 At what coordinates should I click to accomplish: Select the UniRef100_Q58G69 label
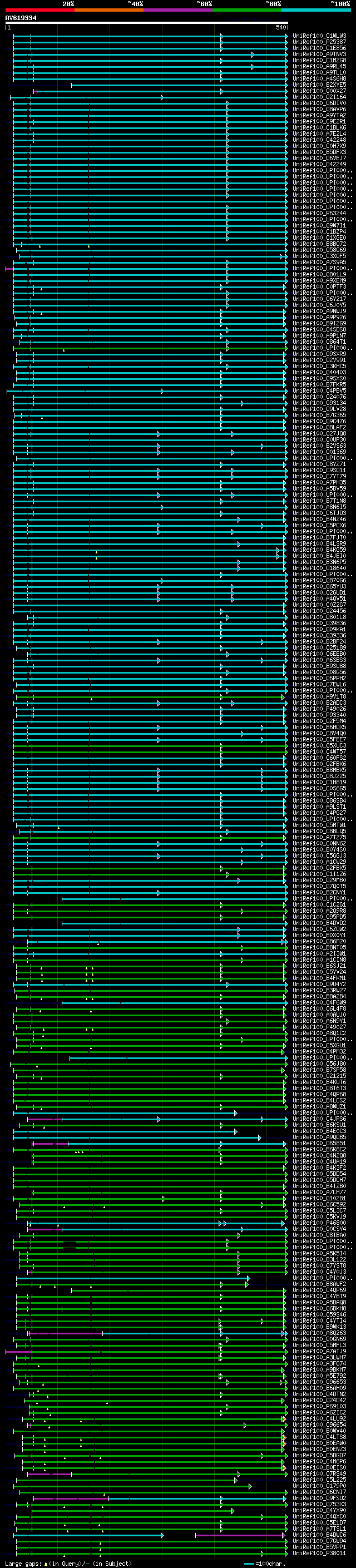coord(319,250)
